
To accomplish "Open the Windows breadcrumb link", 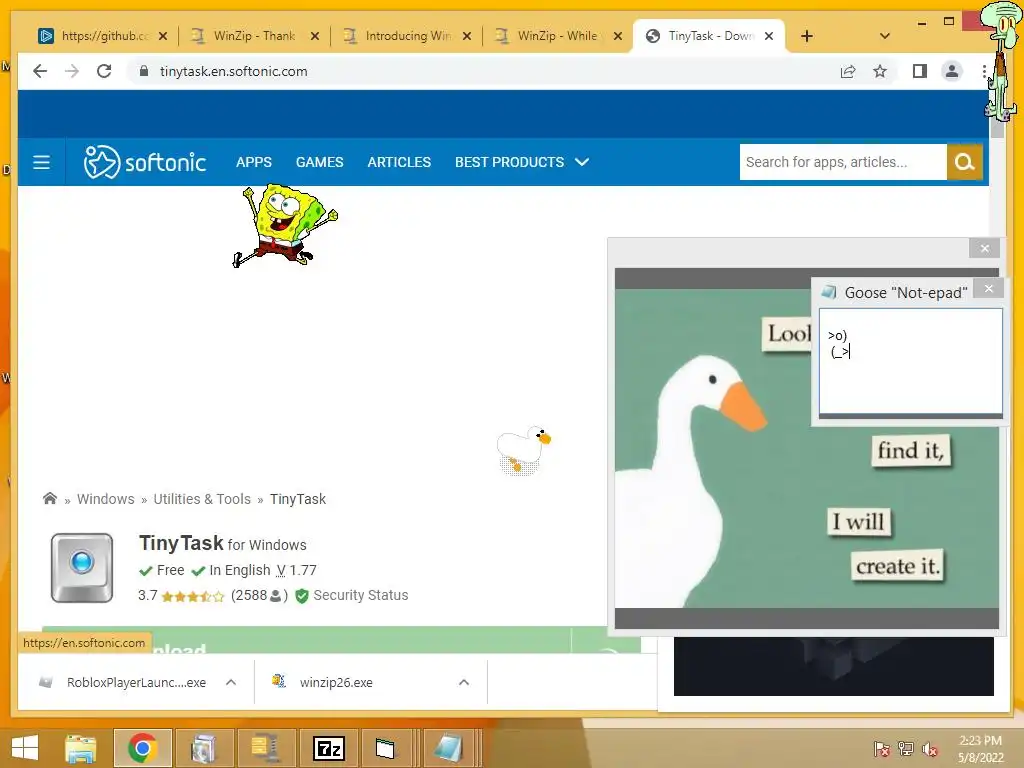I will coord(106,499).
